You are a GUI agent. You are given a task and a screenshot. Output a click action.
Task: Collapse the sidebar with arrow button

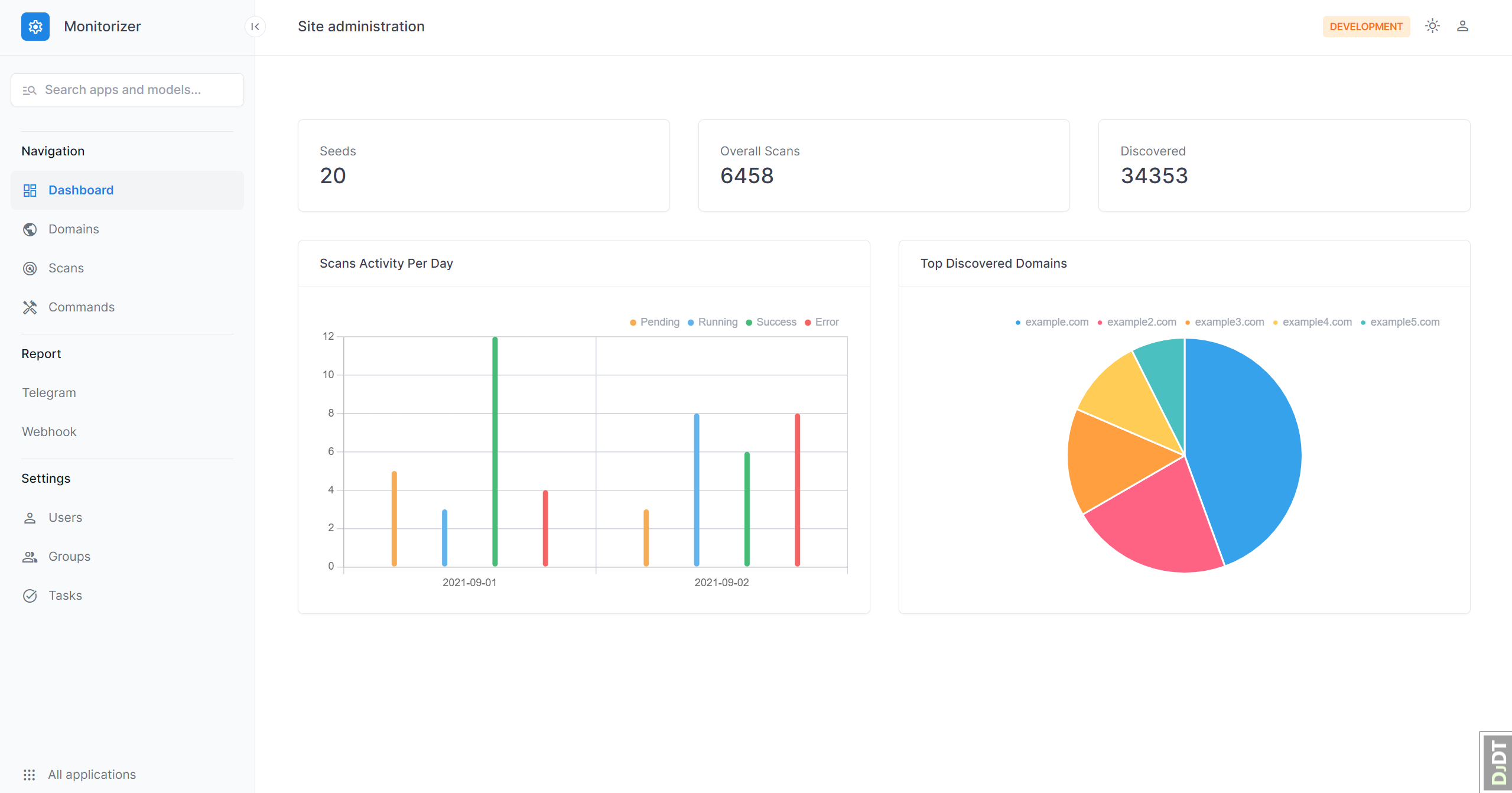pyautogui.click(x=255, y=27)
